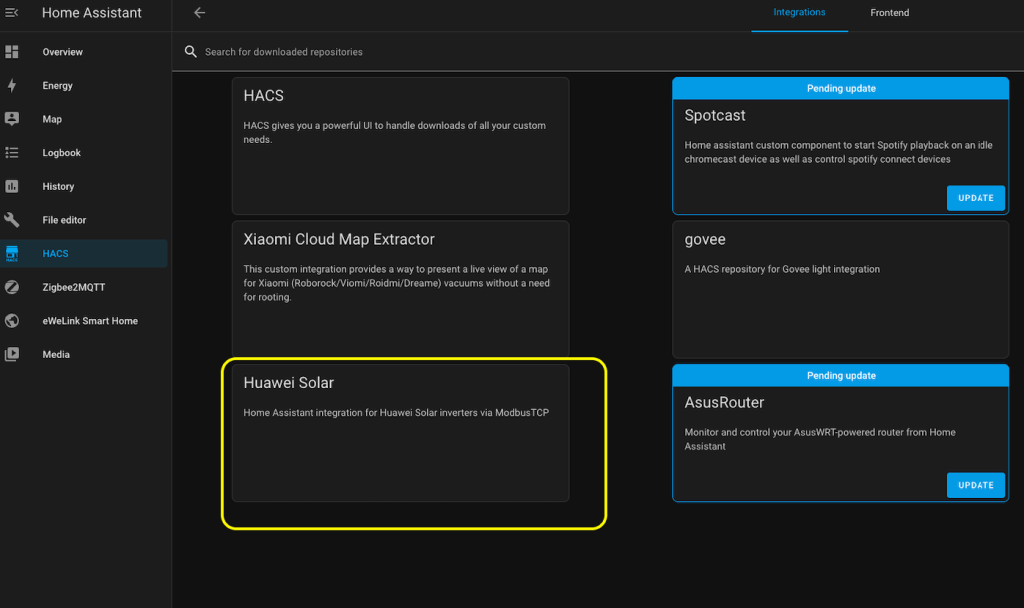The image size is (1024, 608).
Task: Open Logbook via the list icon
Action: 12,153
